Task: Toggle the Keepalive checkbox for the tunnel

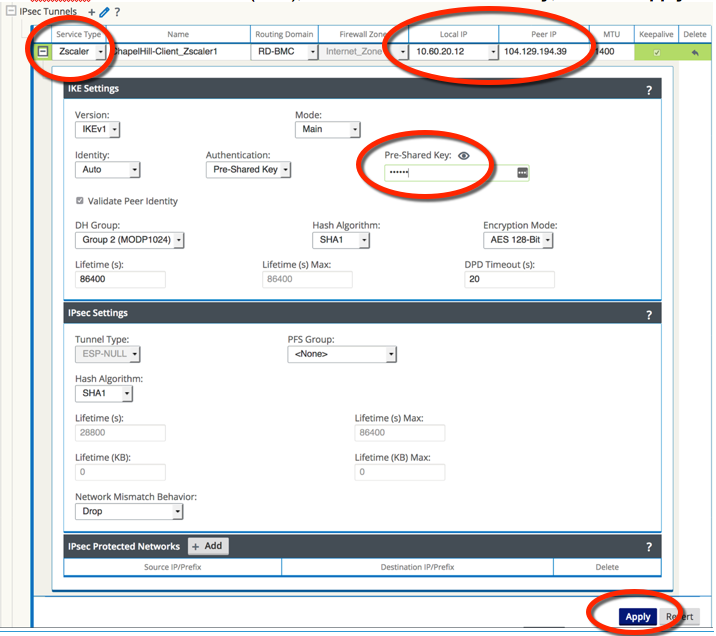Action: tap(657, 53)
